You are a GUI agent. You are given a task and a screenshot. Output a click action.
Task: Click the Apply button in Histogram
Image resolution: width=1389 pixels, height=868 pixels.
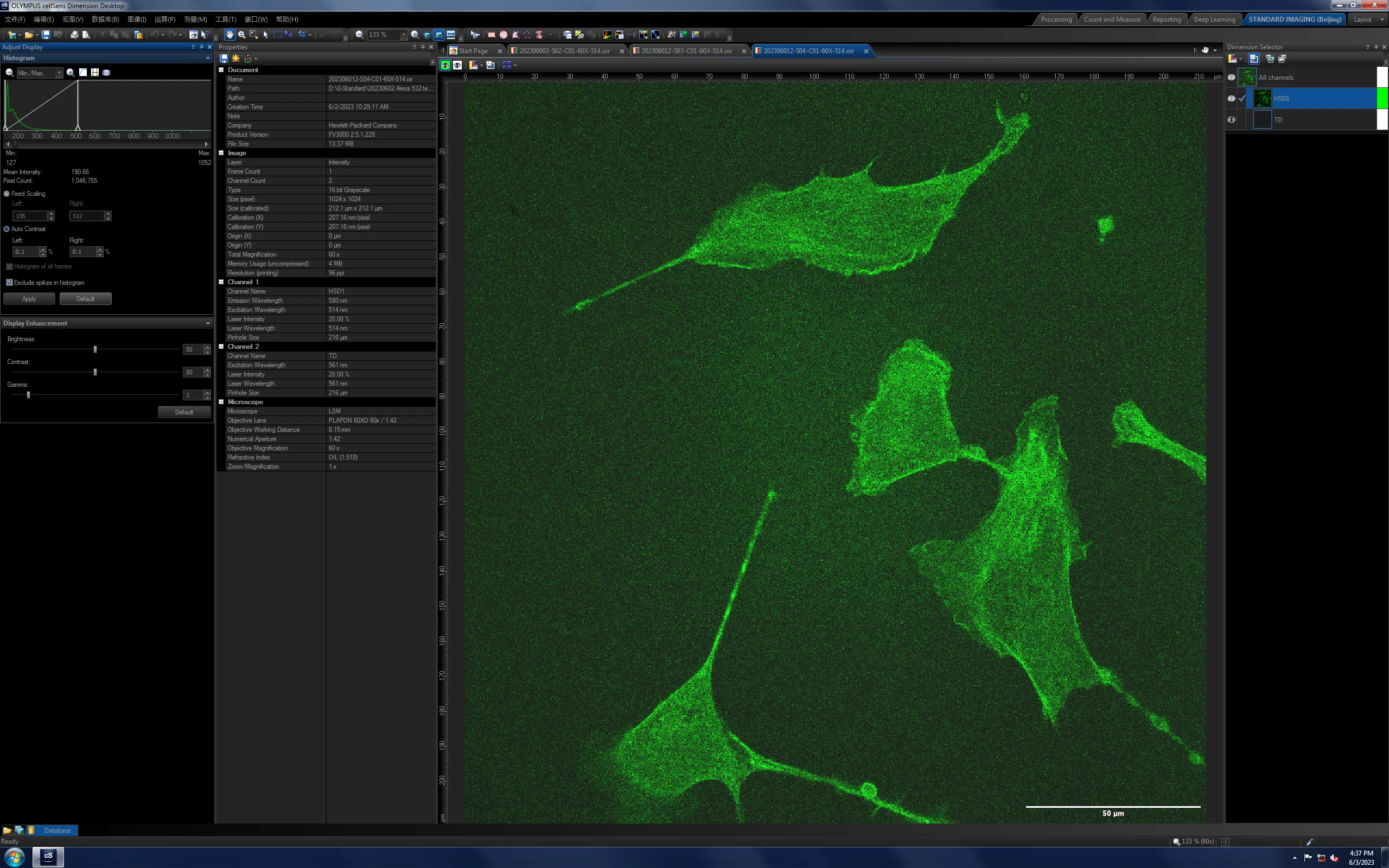(29, 298)
